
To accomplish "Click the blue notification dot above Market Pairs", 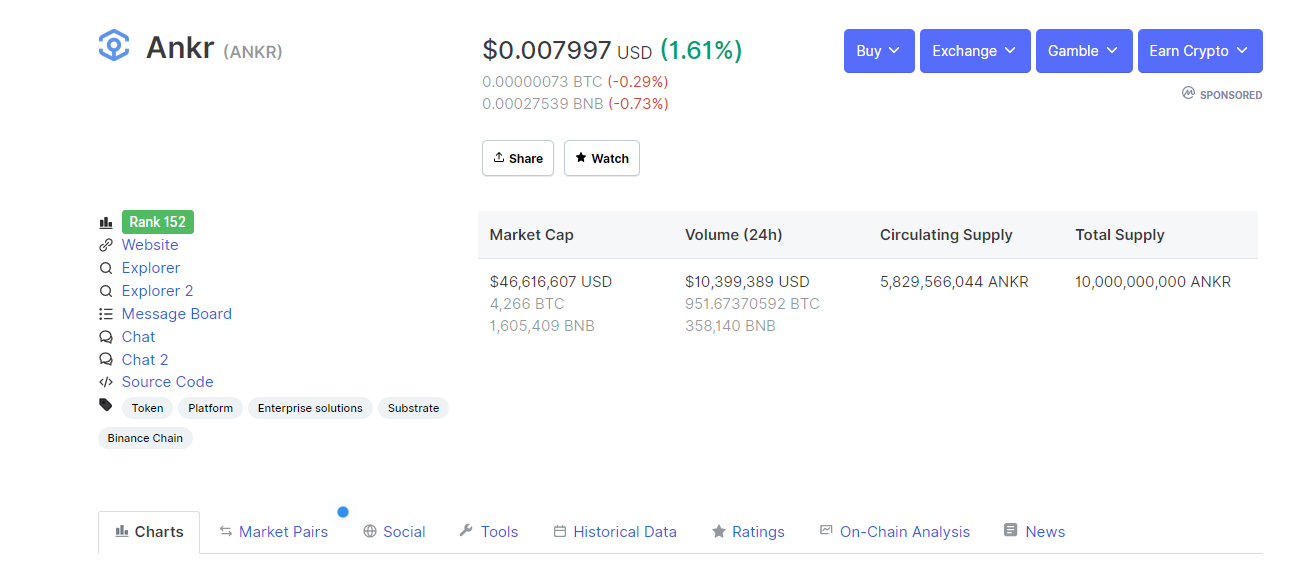I will click(x=343, y=512).
